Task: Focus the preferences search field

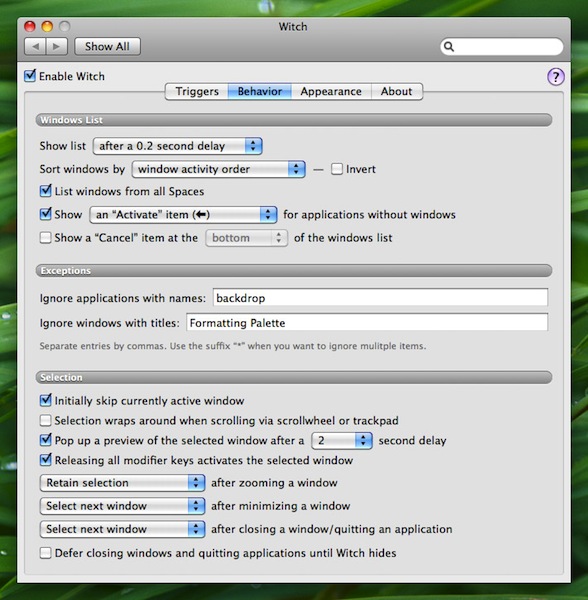Action: [502, 47]
